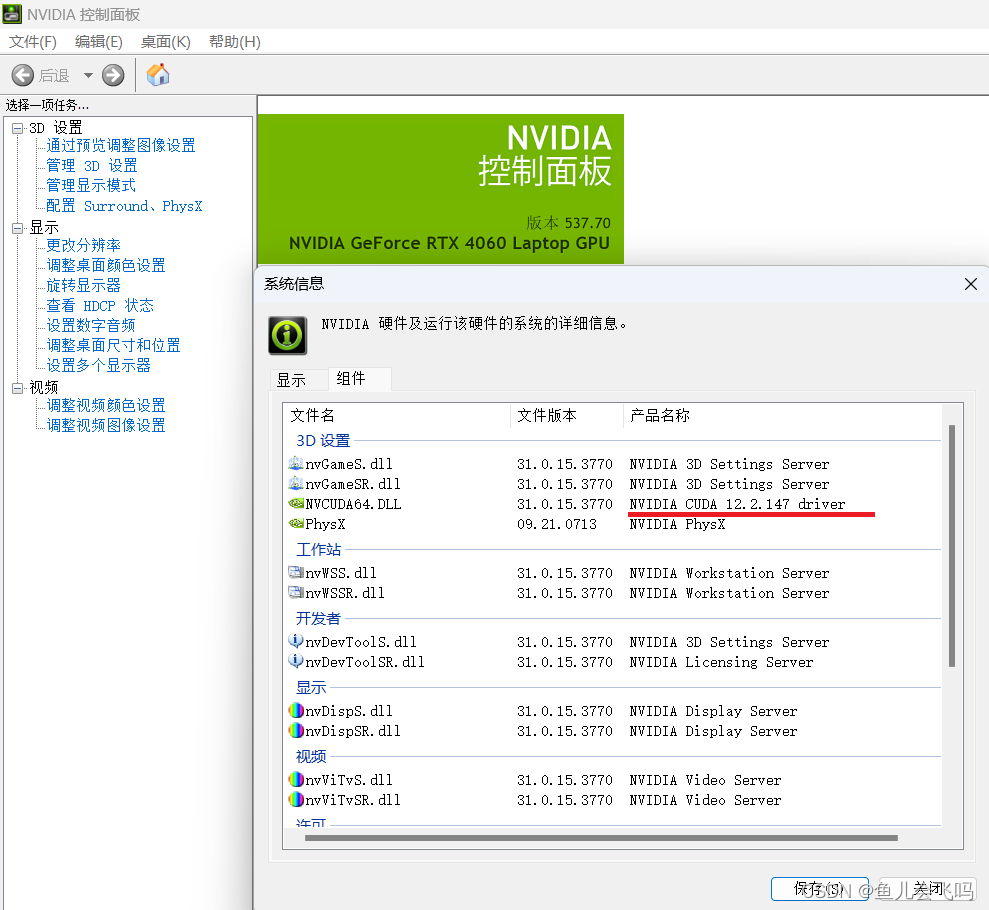The height and width of the screenshot is (910, 989).
Task: Select the NVIDIA CUDA 12.2.147 driver text
Action: 737,504
